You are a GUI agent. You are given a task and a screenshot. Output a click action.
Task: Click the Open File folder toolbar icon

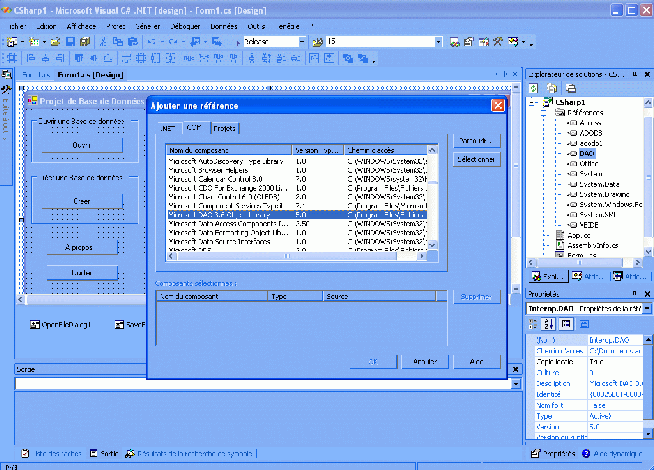tap(55, 42)
